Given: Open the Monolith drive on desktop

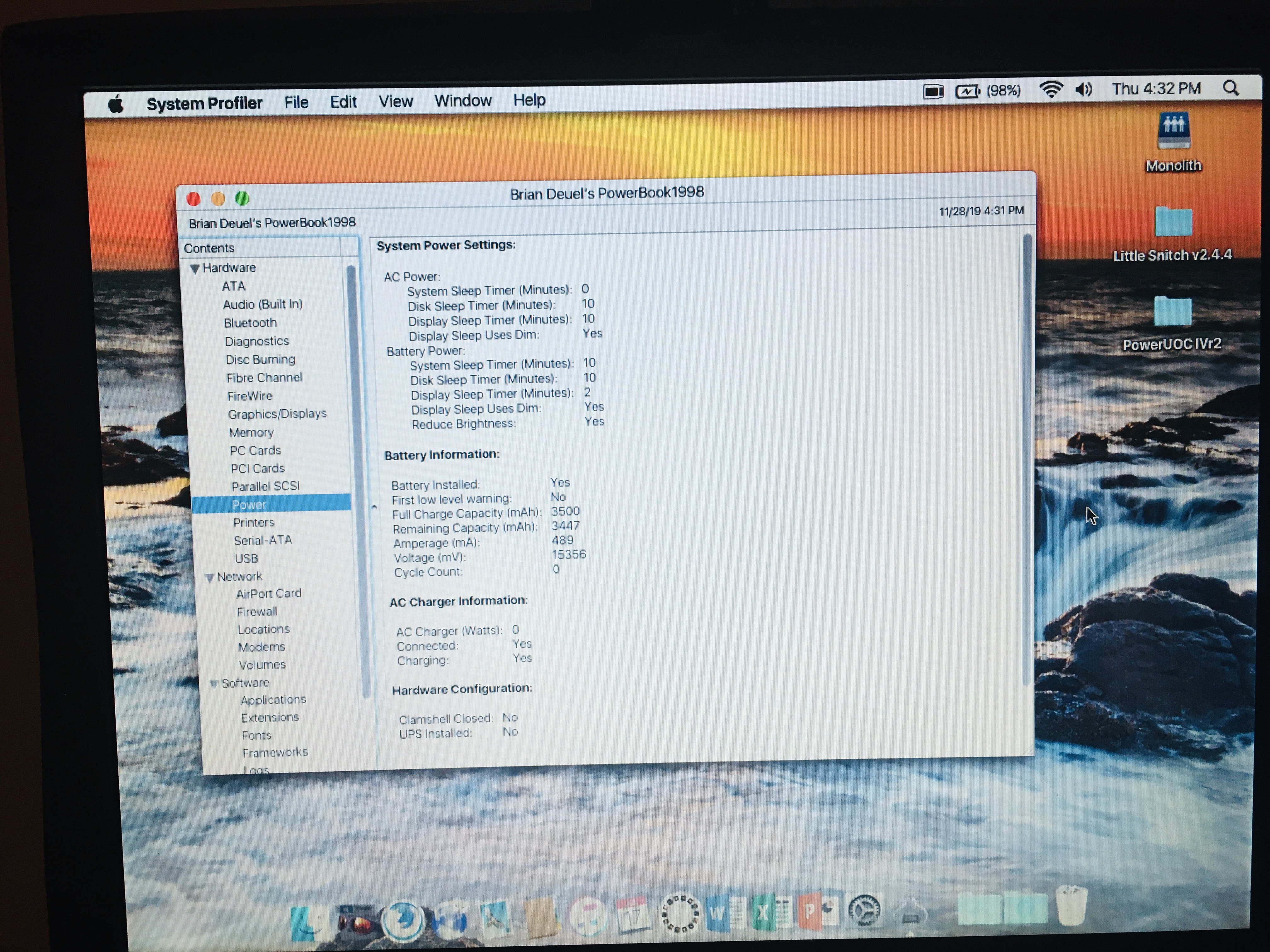Looking at the screenshot, I should pos(1174,131).
